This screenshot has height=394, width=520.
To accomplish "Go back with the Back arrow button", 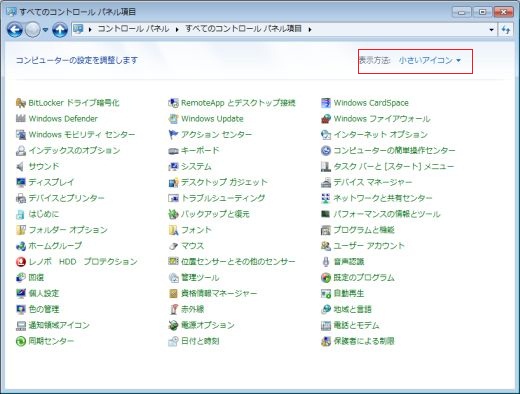I will click(15, 30).
